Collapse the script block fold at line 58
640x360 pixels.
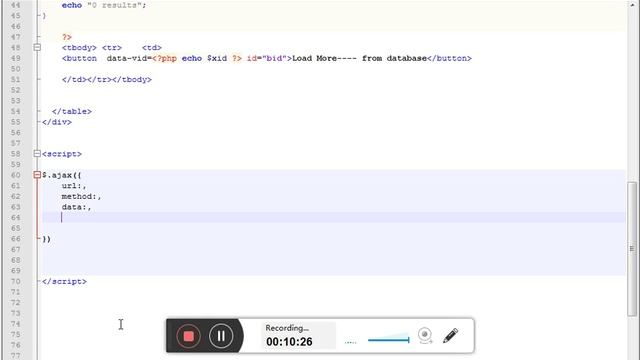pyautogui.click(x=37, y=154)
